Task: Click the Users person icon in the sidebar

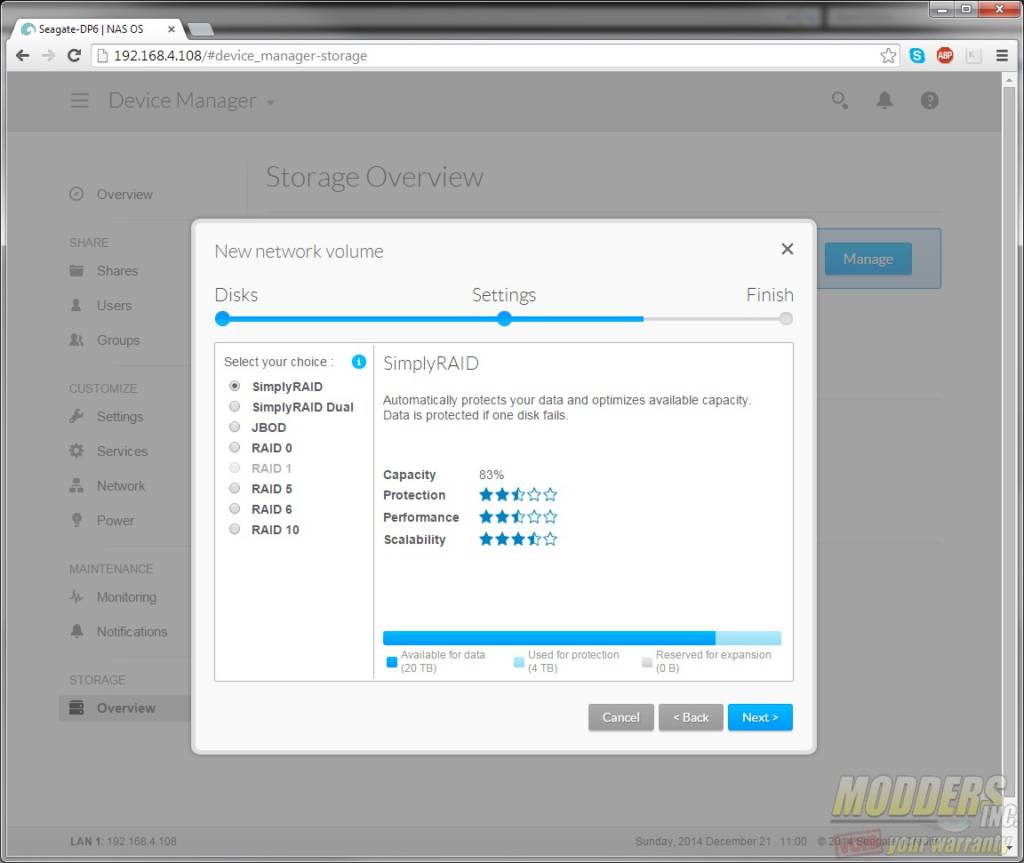Action: 76,305
